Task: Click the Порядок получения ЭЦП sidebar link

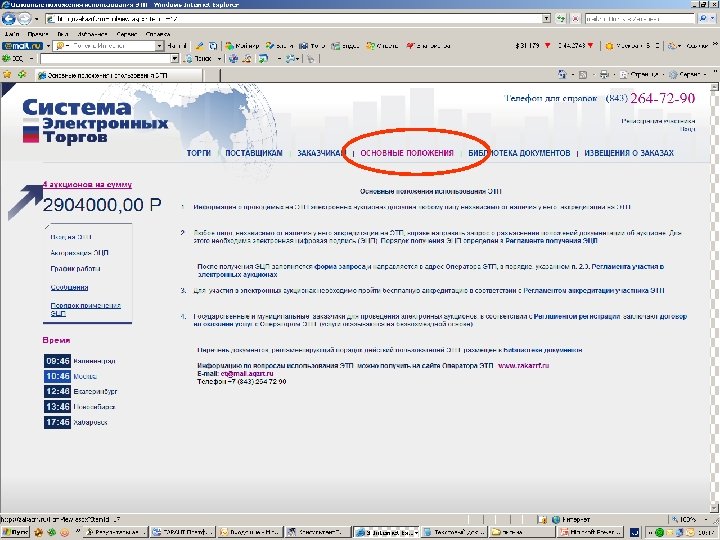Action: (85, 309)
